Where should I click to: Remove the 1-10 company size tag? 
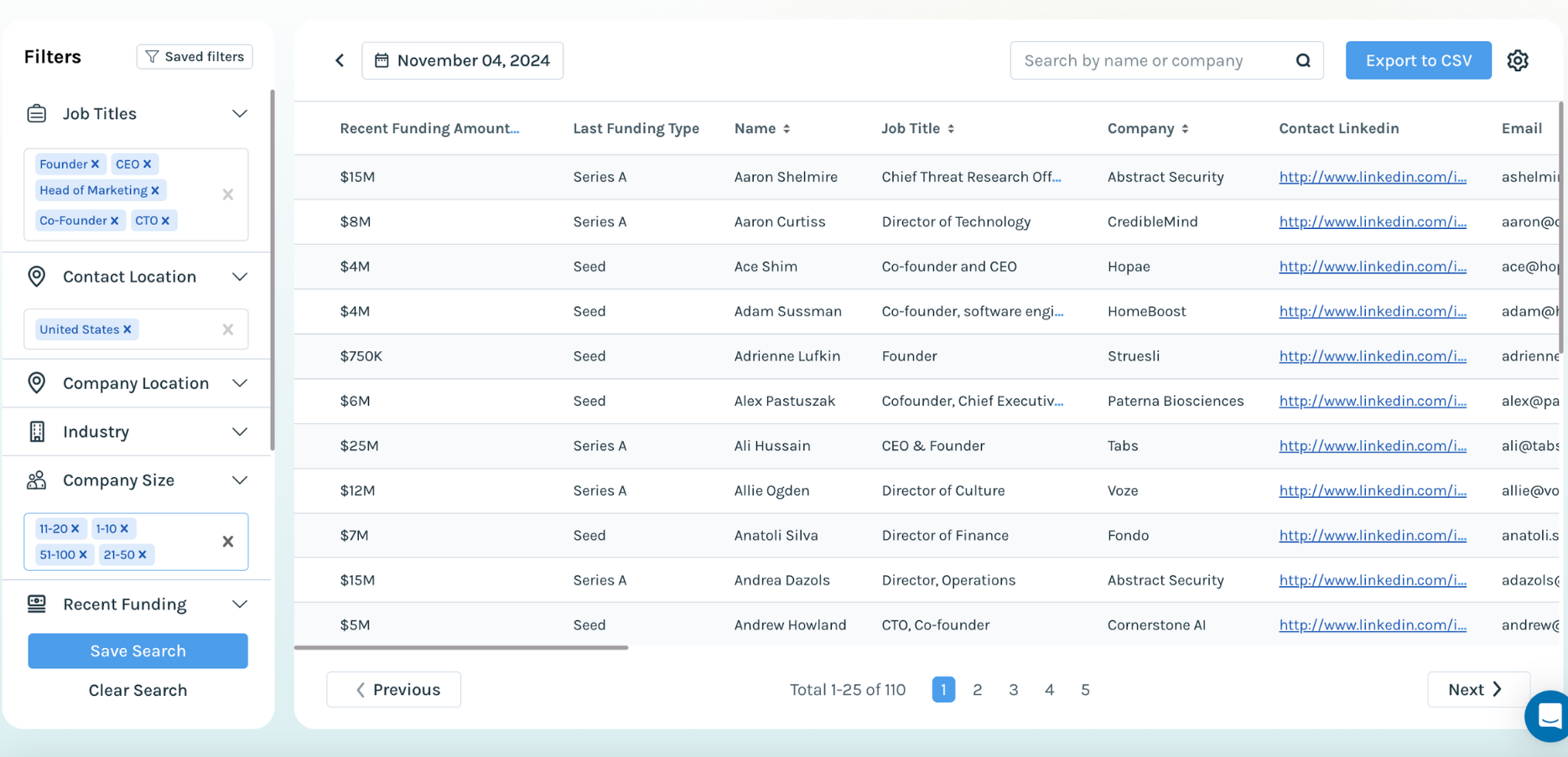tap(124, 529)
